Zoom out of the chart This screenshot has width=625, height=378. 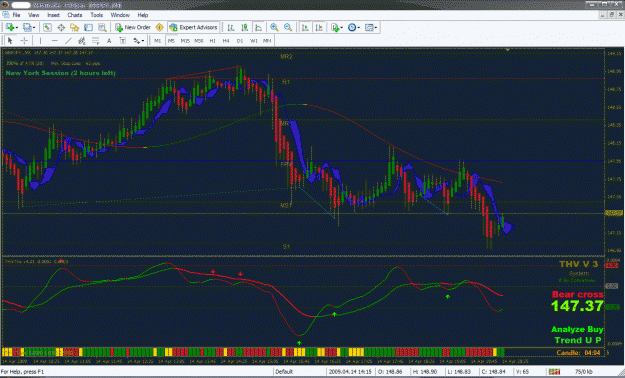(288, 28)
